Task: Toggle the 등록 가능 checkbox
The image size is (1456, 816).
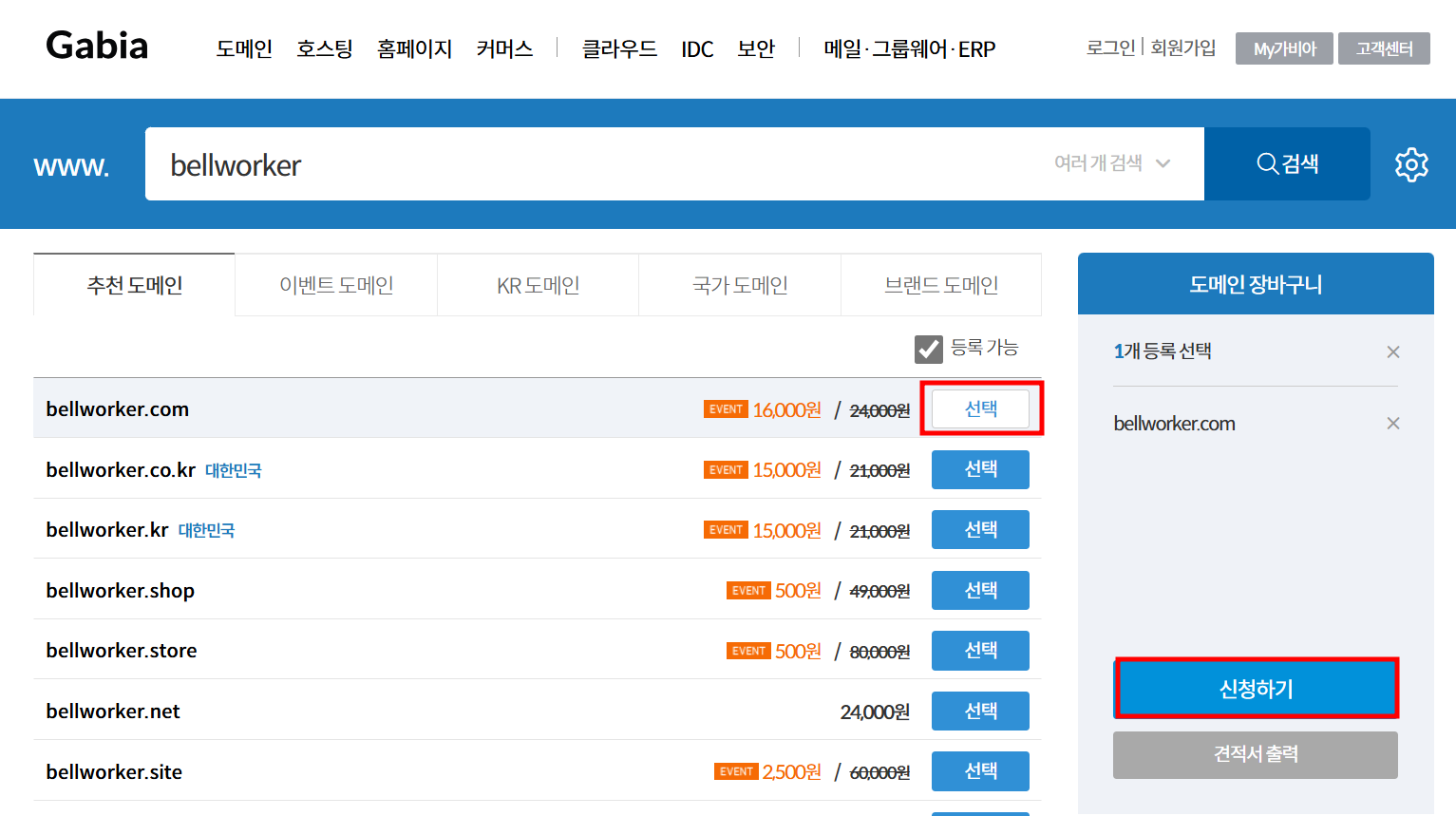Action: (x=928, y=349)
